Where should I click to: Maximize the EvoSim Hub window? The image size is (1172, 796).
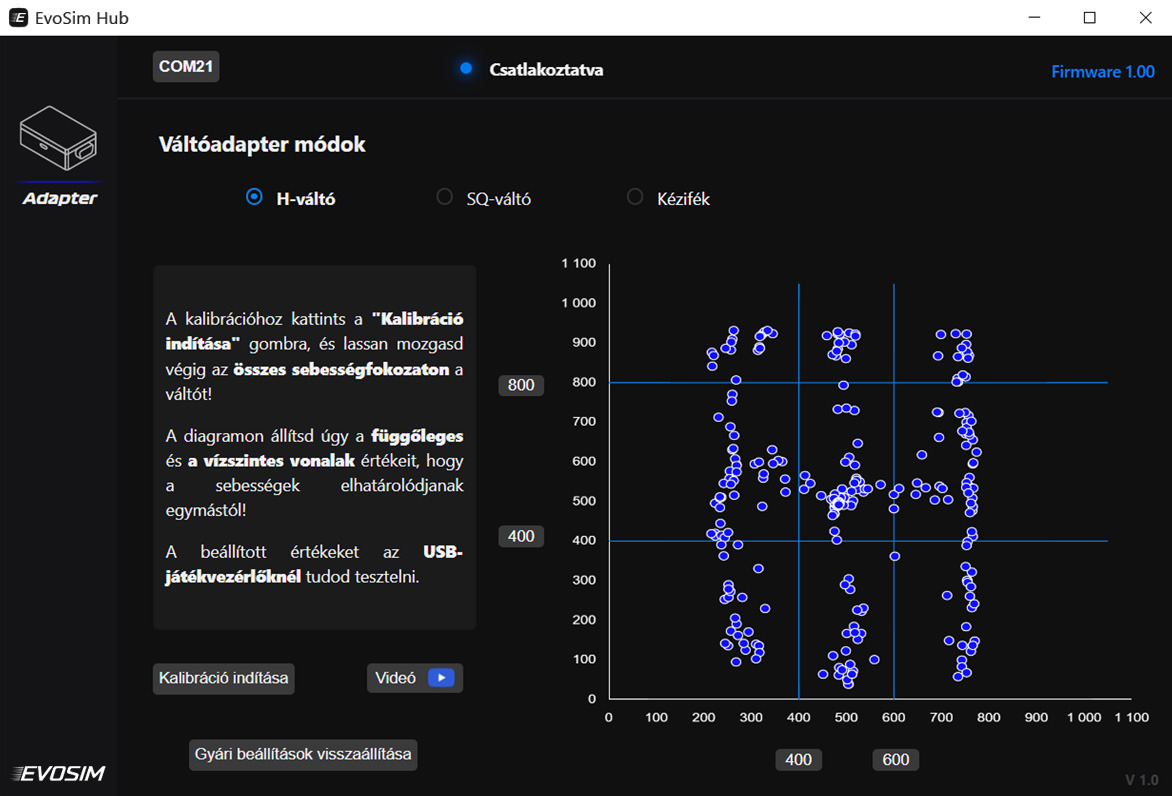pos(1090,17)
